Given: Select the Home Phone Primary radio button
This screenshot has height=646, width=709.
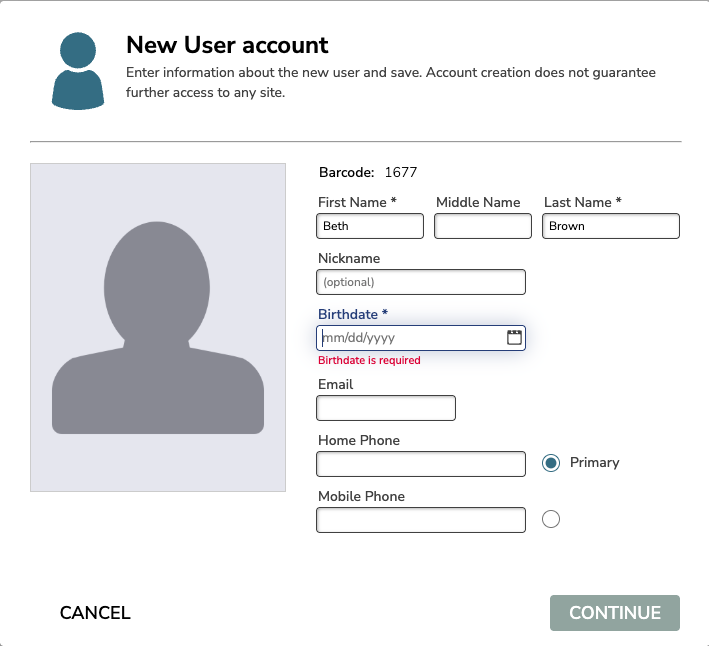Looking at the screenshot, I should pyautogui.click(x=551, y=462).
